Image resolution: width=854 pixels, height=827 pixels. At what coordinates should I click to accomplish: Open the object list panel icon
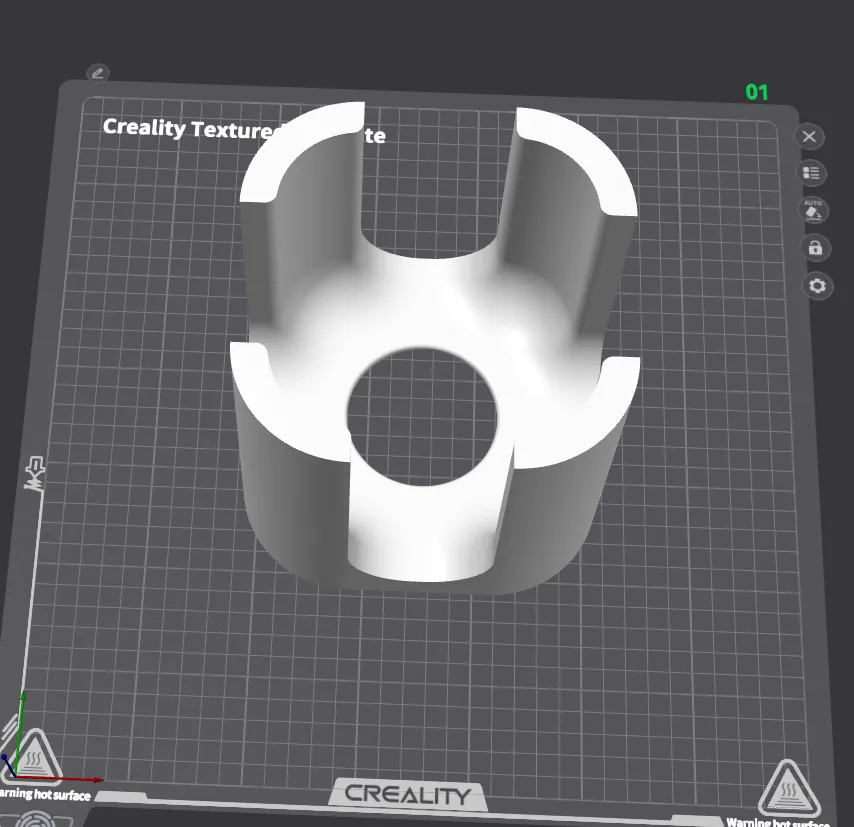tap(811, 173)
